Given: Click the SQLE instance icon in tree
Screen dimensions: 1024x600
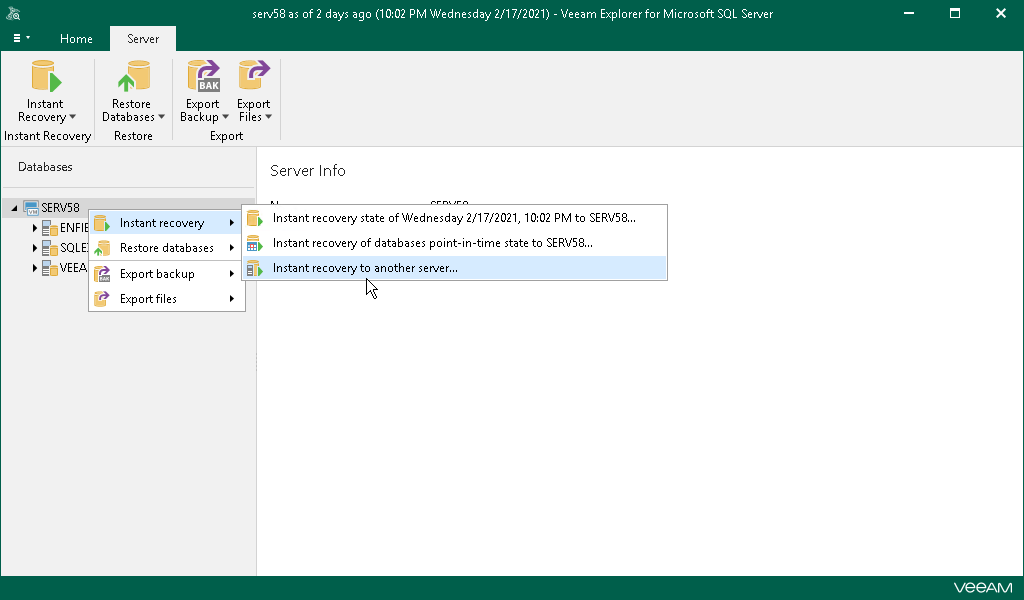Looking at the screenshot, I should [x=50, y=248].
